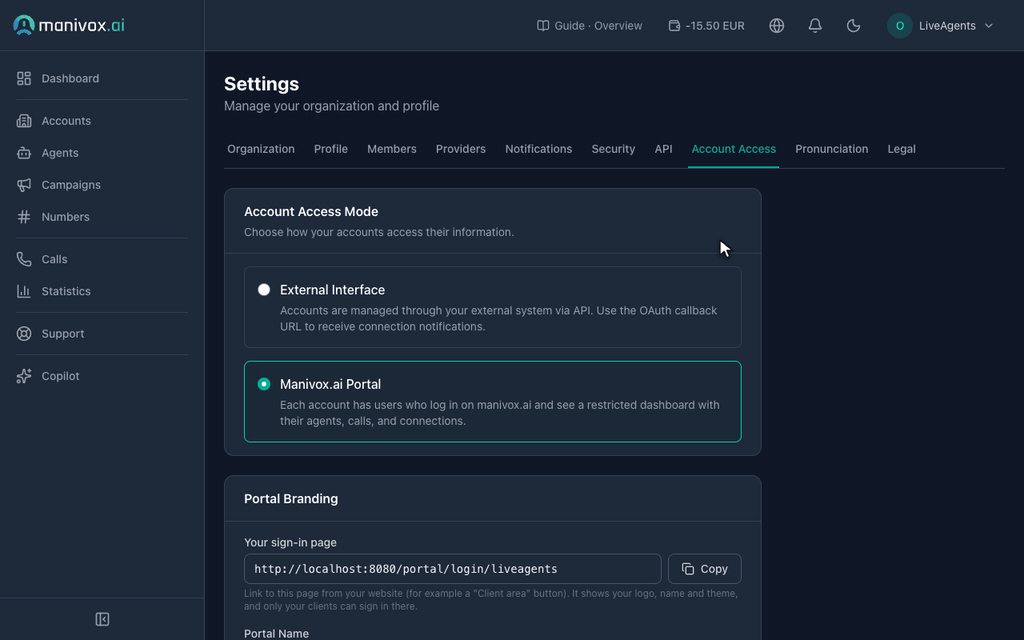Click the 'Your sign-in page' label
The height and width of the screenshot is (640, 1024).
(291, 543)
